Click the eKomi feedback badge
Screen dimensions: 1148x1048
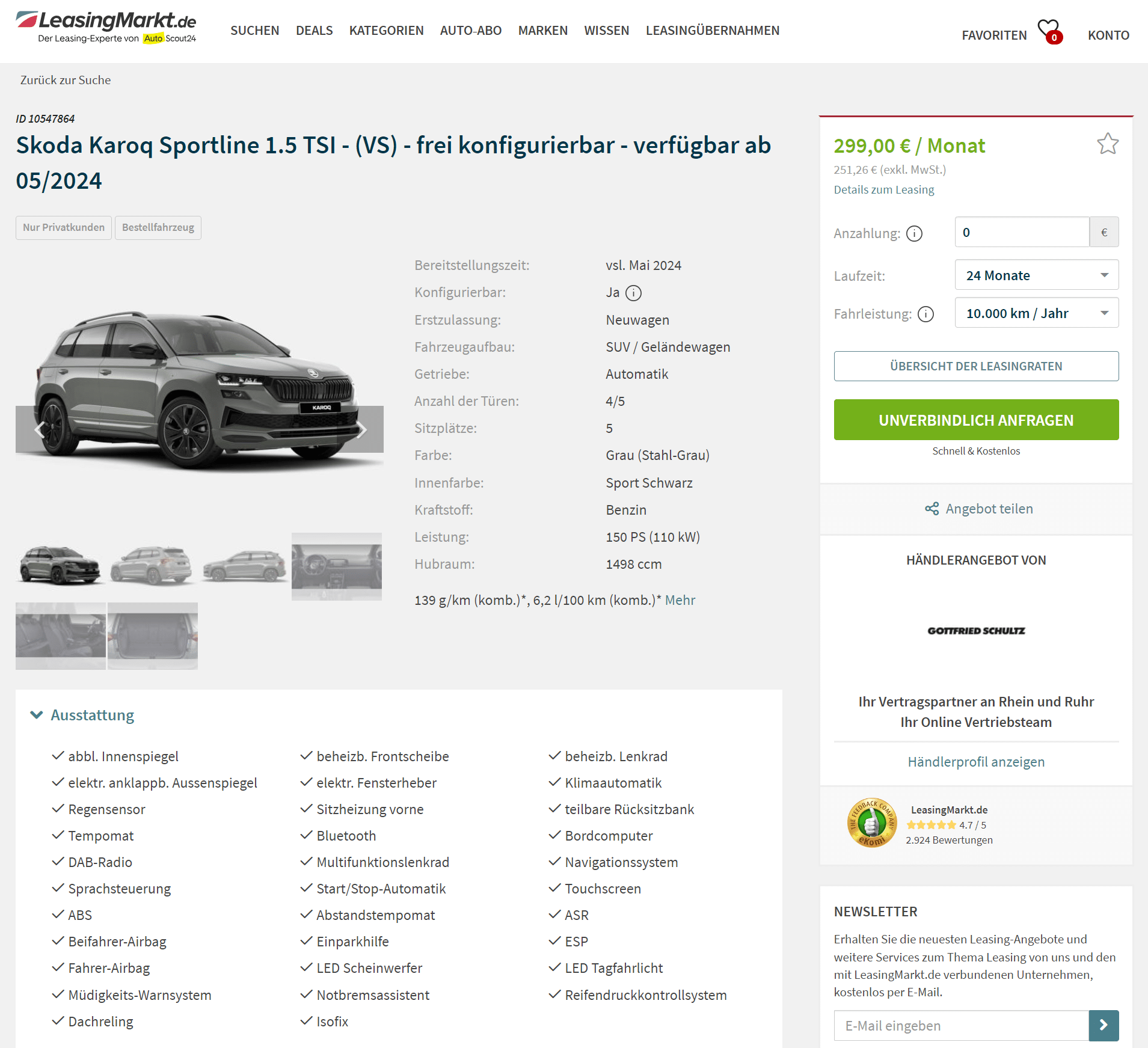pyautogui.click(x=871, y=823)
